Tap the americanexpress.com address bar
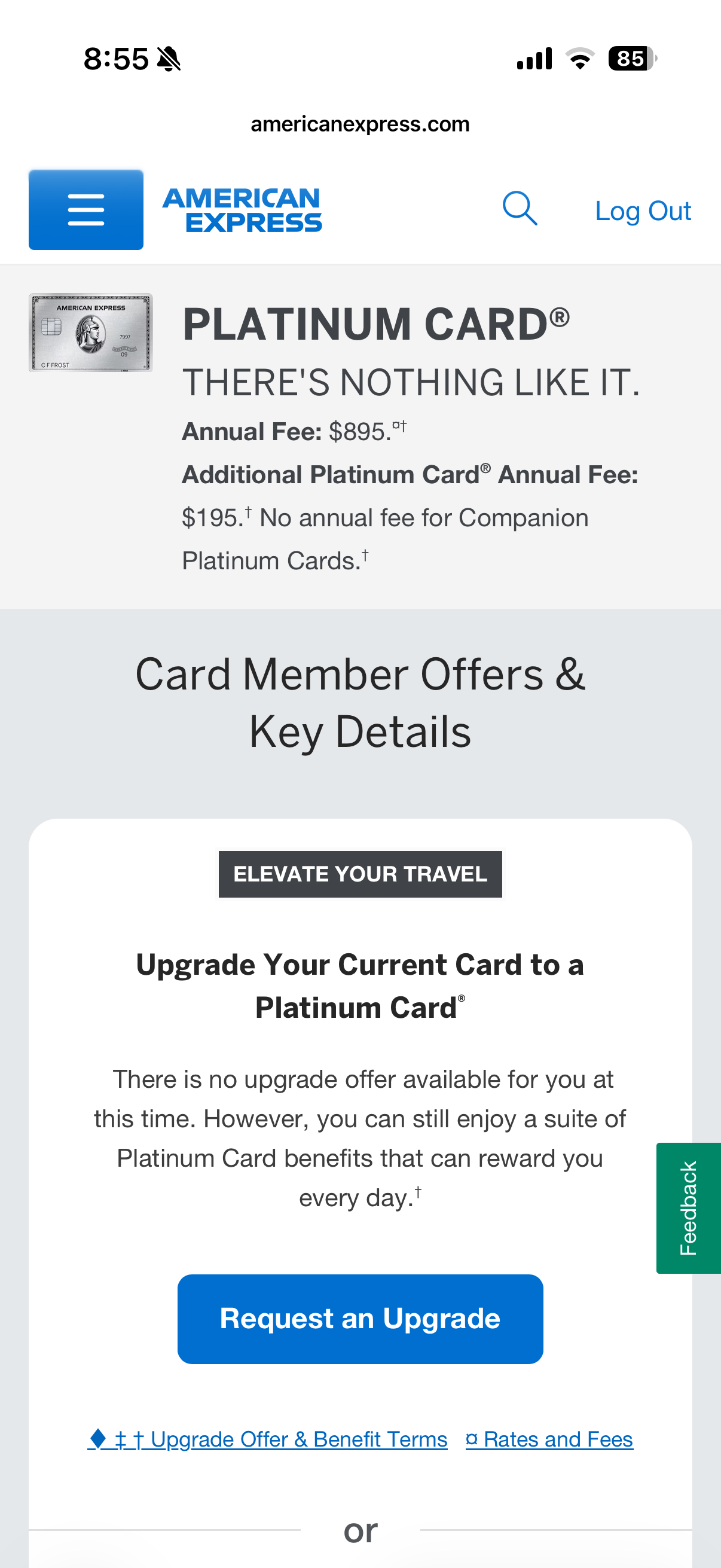721x1568 pixels. (x=360, y=124)
